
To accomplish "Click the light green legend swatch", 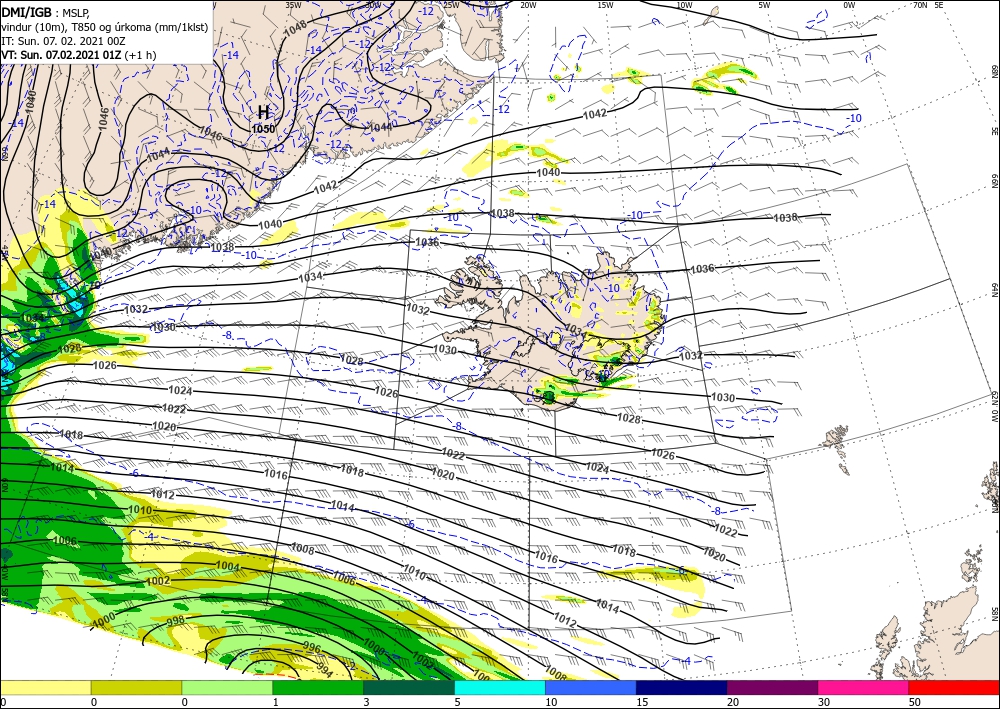I will [x=227, y=687].
